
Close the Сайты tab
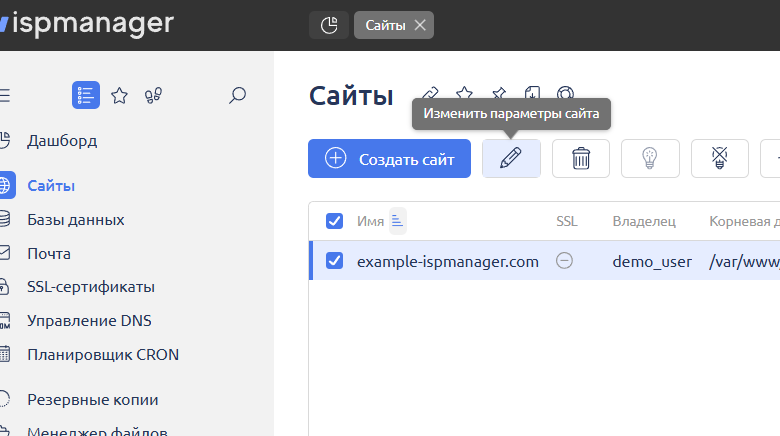click(420, 25)
